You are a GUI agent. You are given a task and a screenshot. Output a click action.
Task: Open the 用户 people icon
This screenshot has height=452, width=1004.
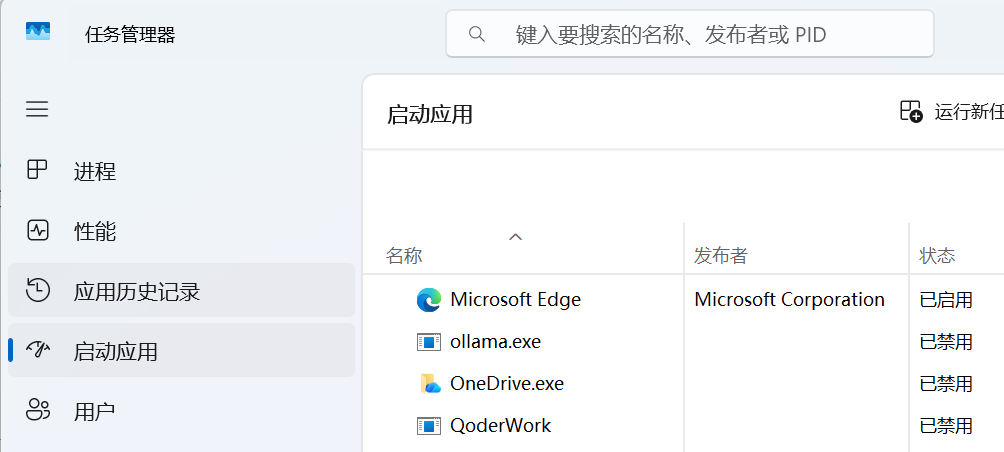37,410
